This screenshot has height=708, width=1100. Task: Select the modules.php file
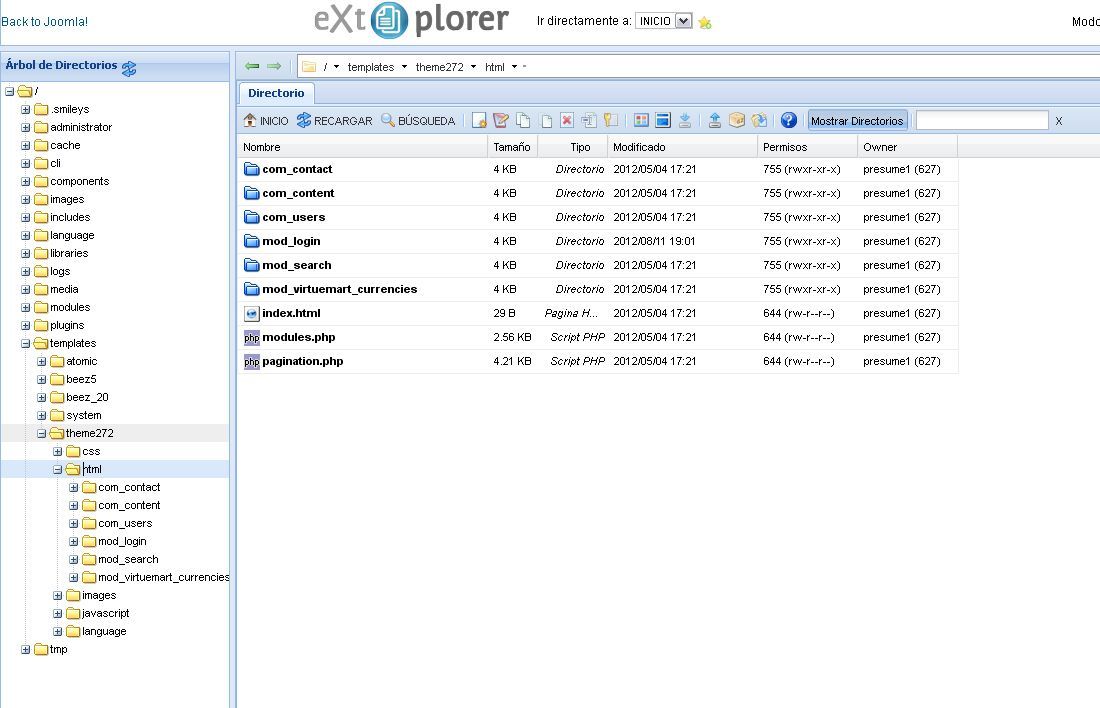click(x=597, y=337)
